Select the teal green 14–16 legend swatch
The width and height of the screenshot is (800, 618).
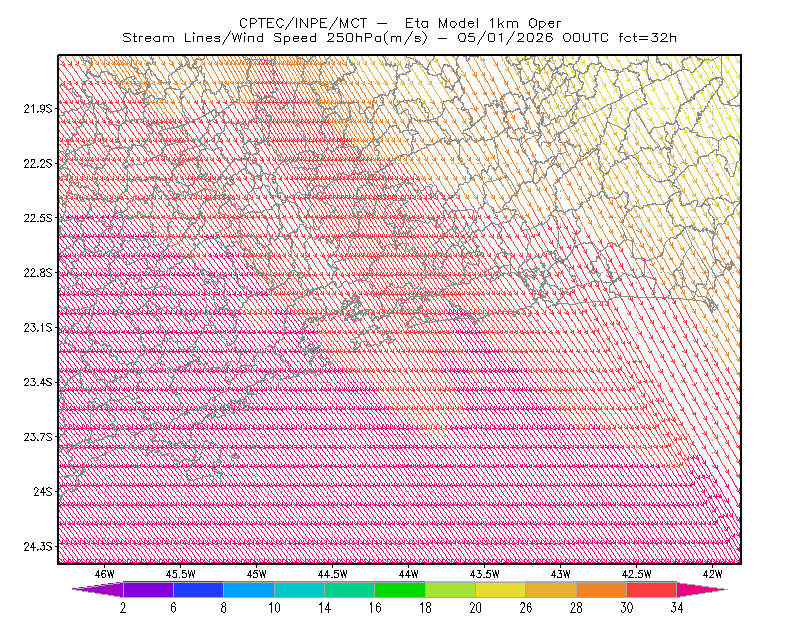349,589
